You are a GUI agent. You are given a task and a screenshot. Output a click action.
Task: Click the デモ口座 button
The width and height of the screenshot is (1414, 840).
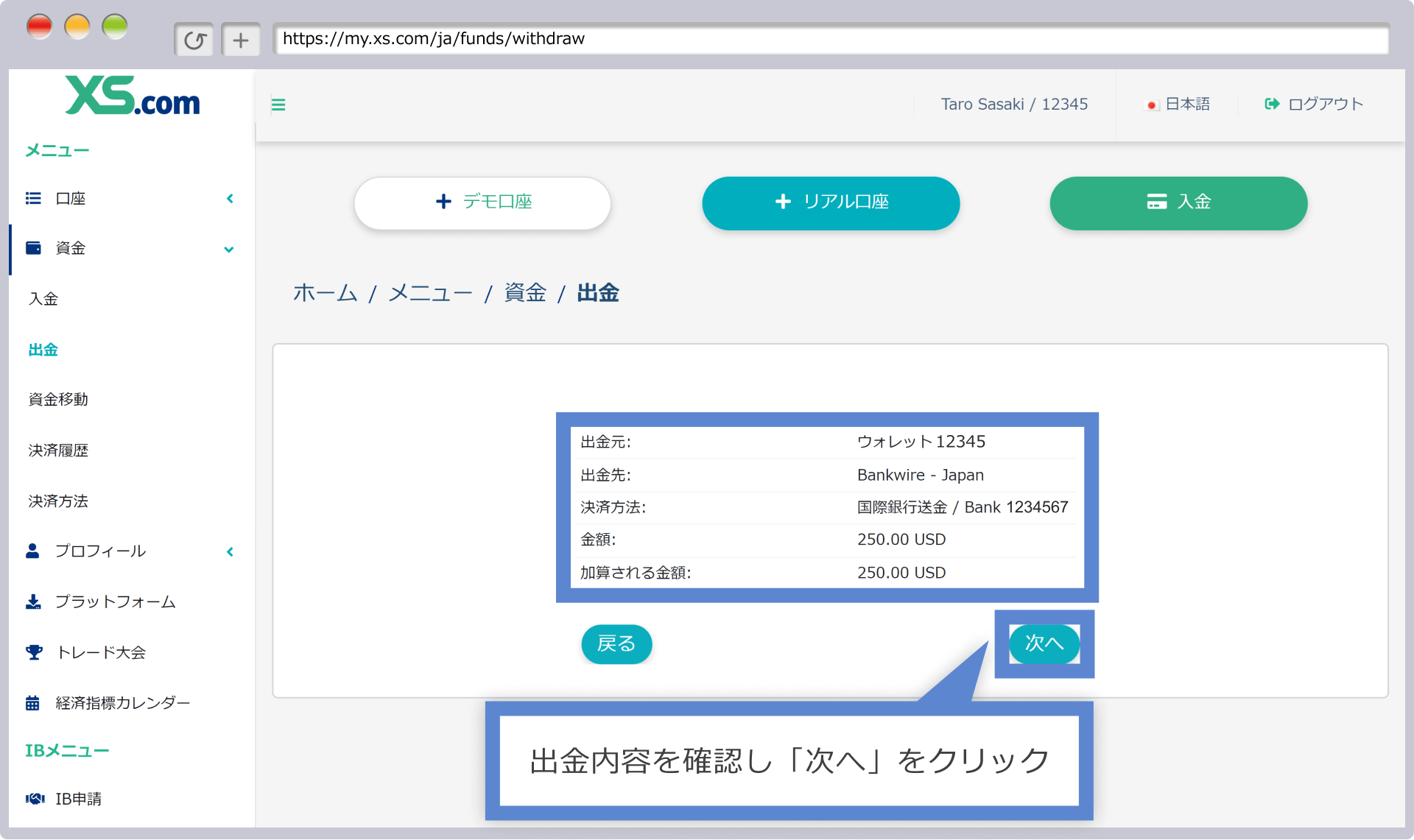(x=482, y=202)
